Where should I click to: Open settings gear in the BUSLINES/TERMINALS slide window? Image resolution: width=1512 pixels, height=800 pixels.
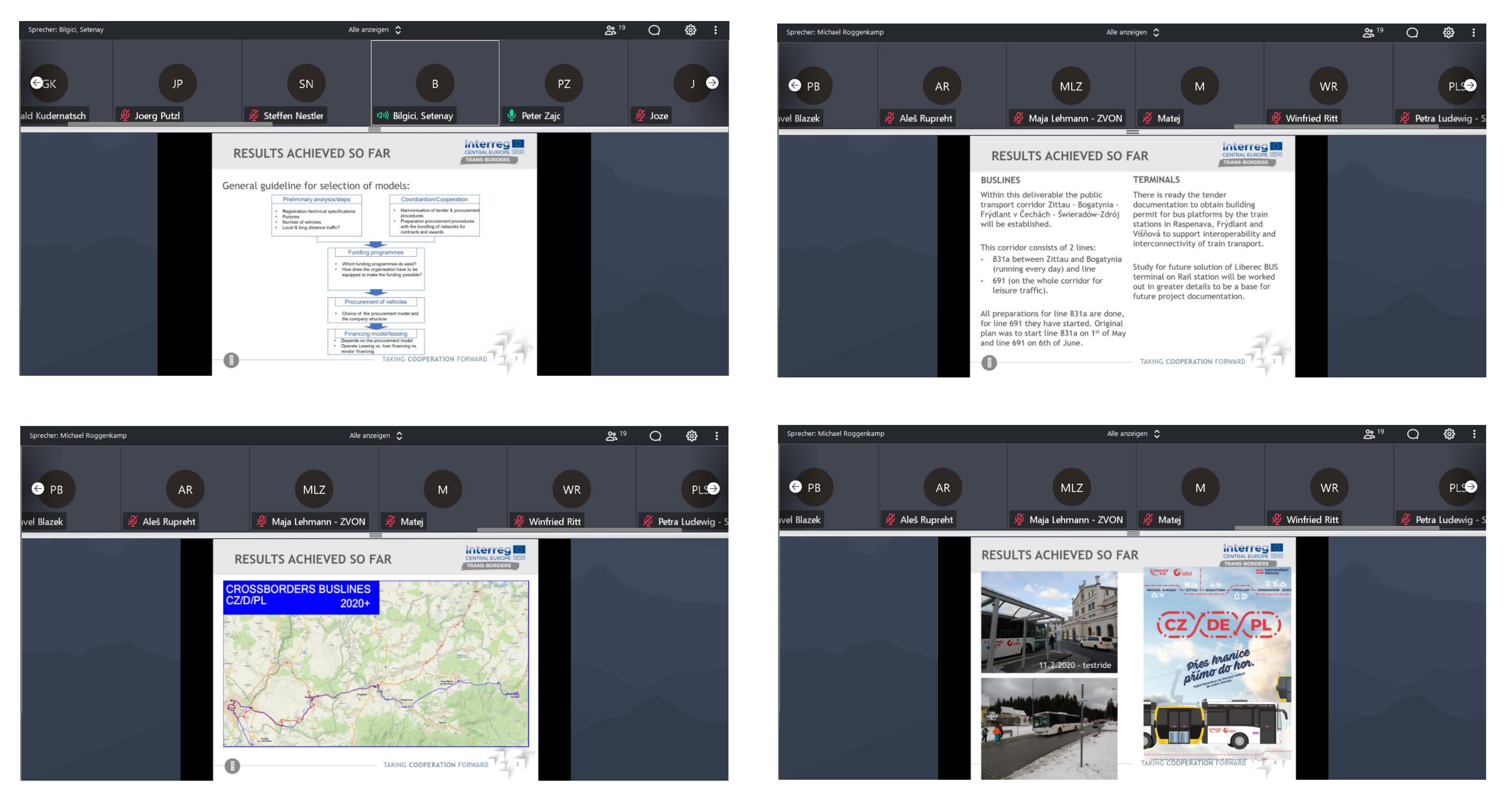1449,32
